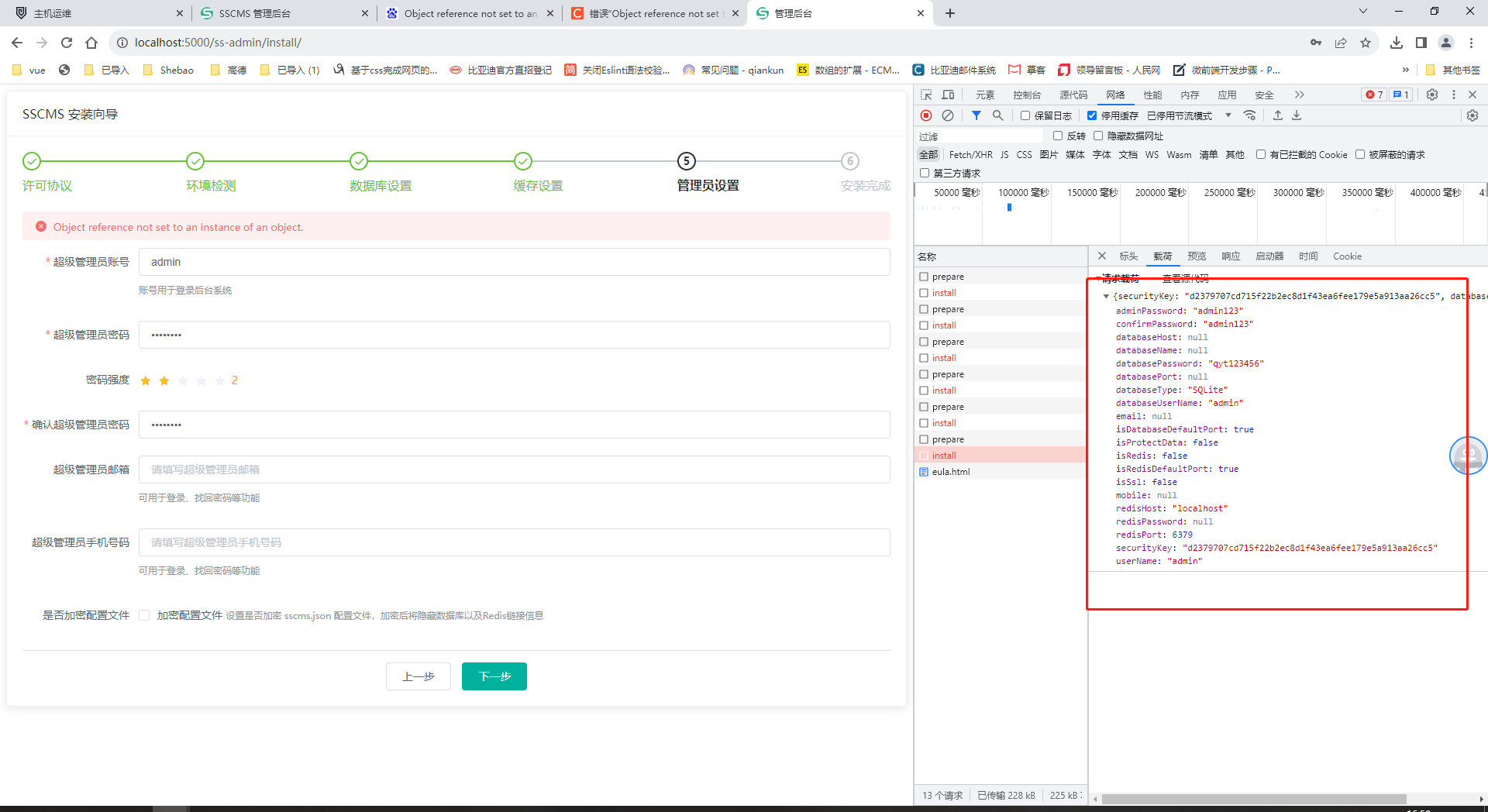Open the throttling mode dropdown
The image size is (1488, 812).
click(x=1228, y=115)
